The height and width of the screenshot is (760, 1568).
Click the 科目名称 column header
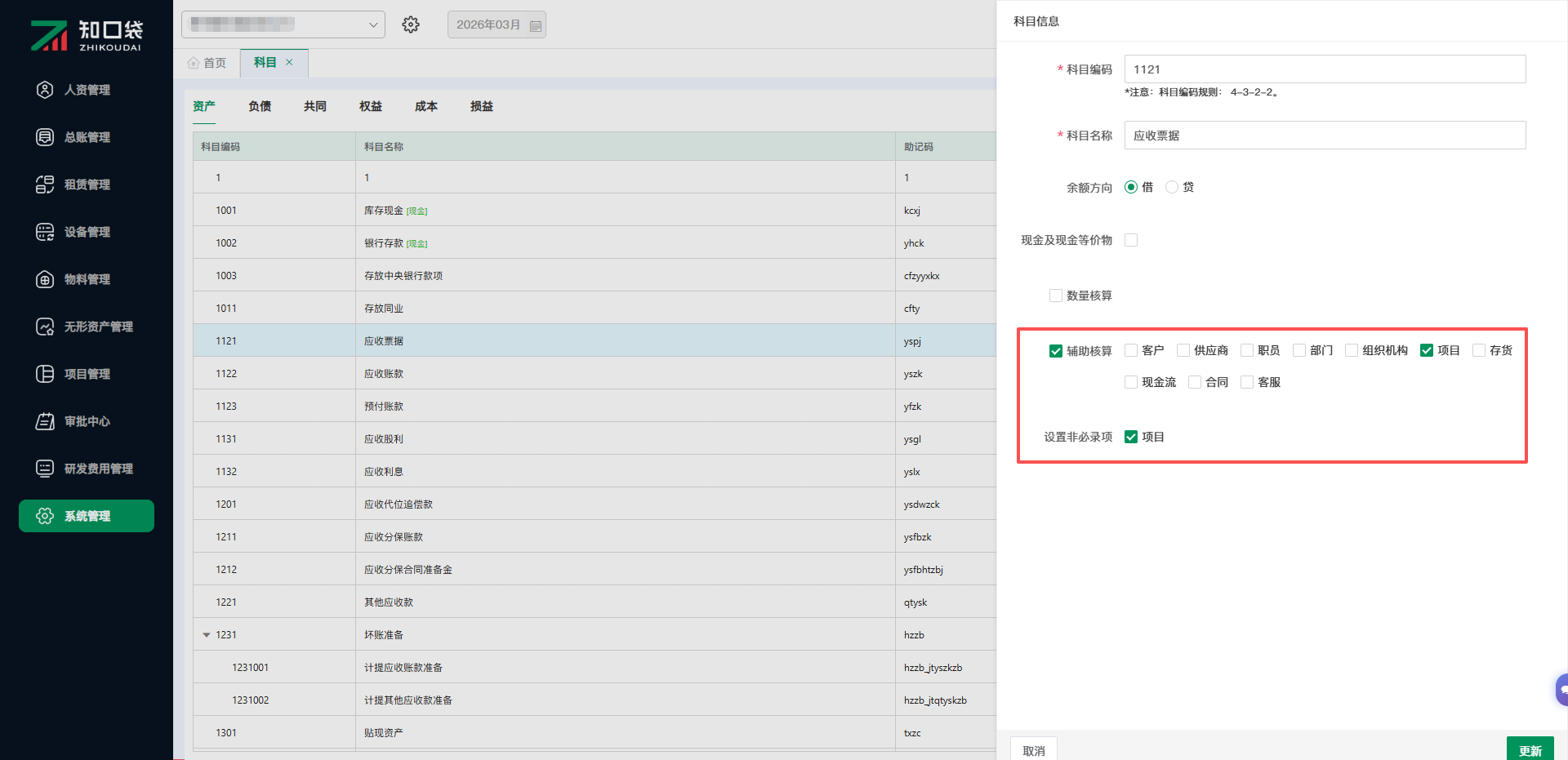pos(626,147)
